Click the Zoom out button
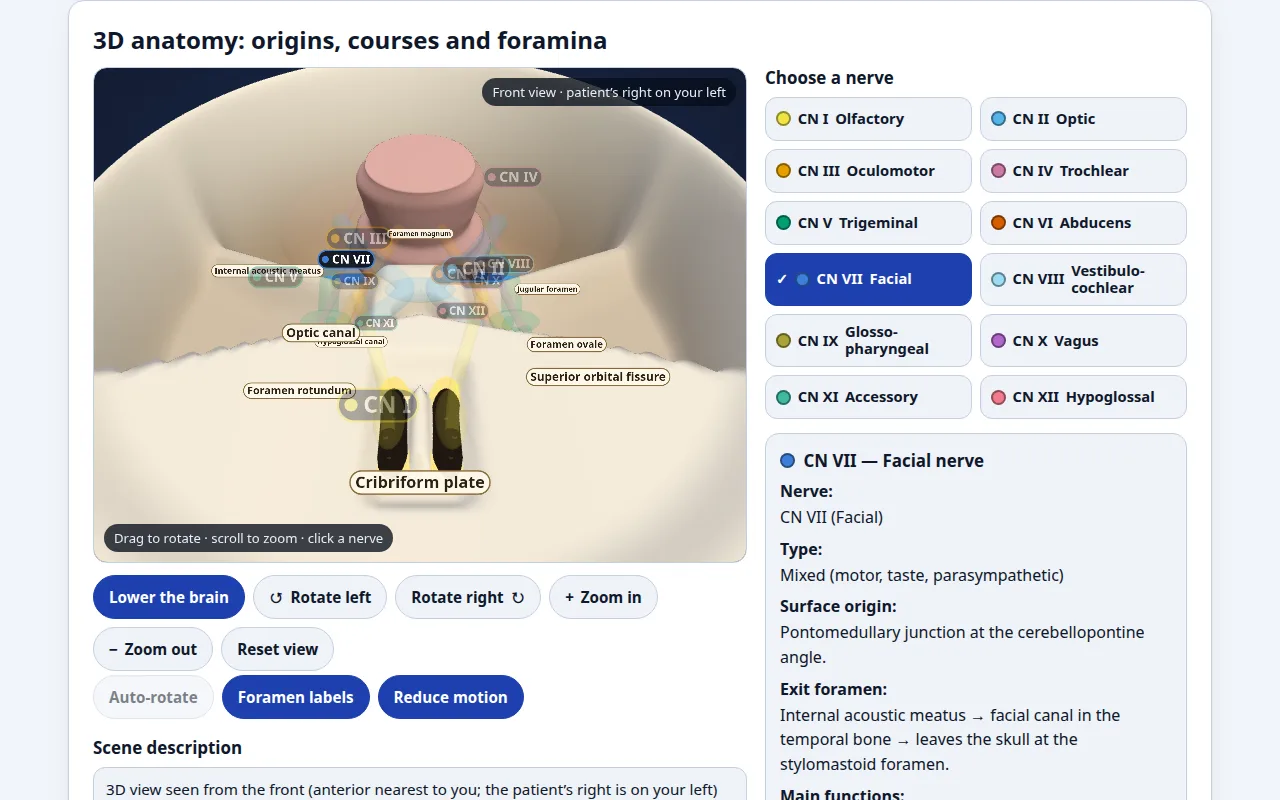The image size is (1280, 800). (153, 649)
